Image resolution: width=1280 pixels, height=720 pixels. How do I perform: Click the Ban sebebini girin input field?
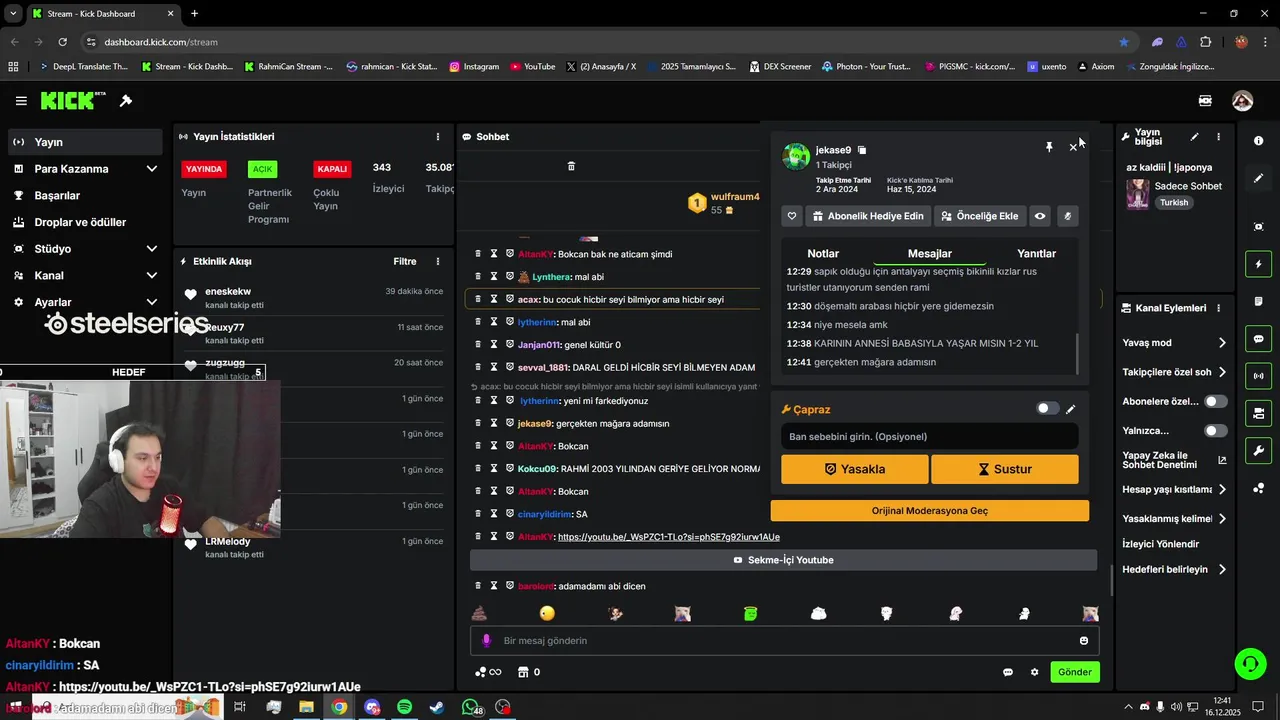(x=930, y=436)
